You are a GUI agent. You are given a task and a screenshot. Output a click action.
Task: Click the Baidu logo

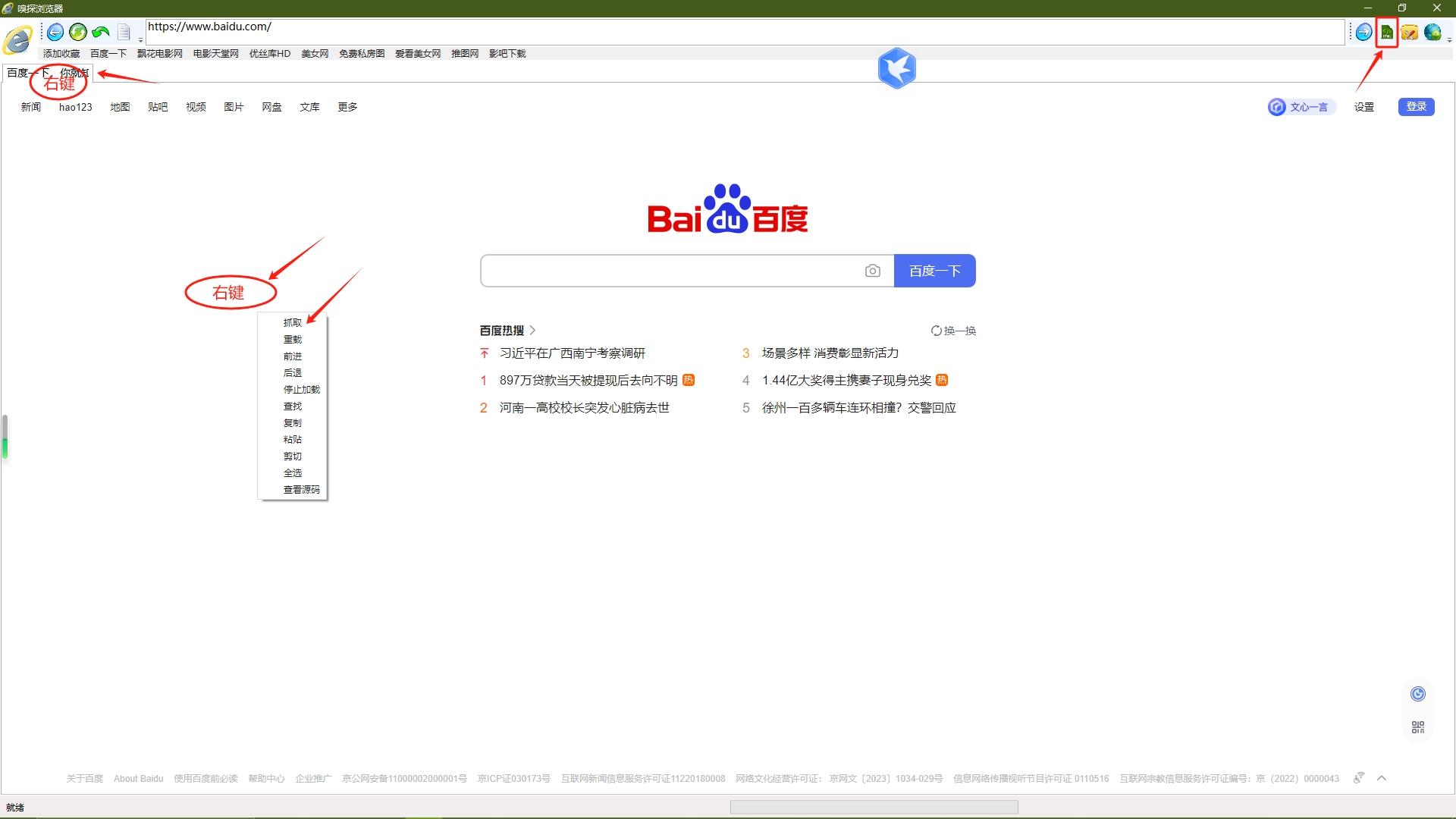(727, 209)
